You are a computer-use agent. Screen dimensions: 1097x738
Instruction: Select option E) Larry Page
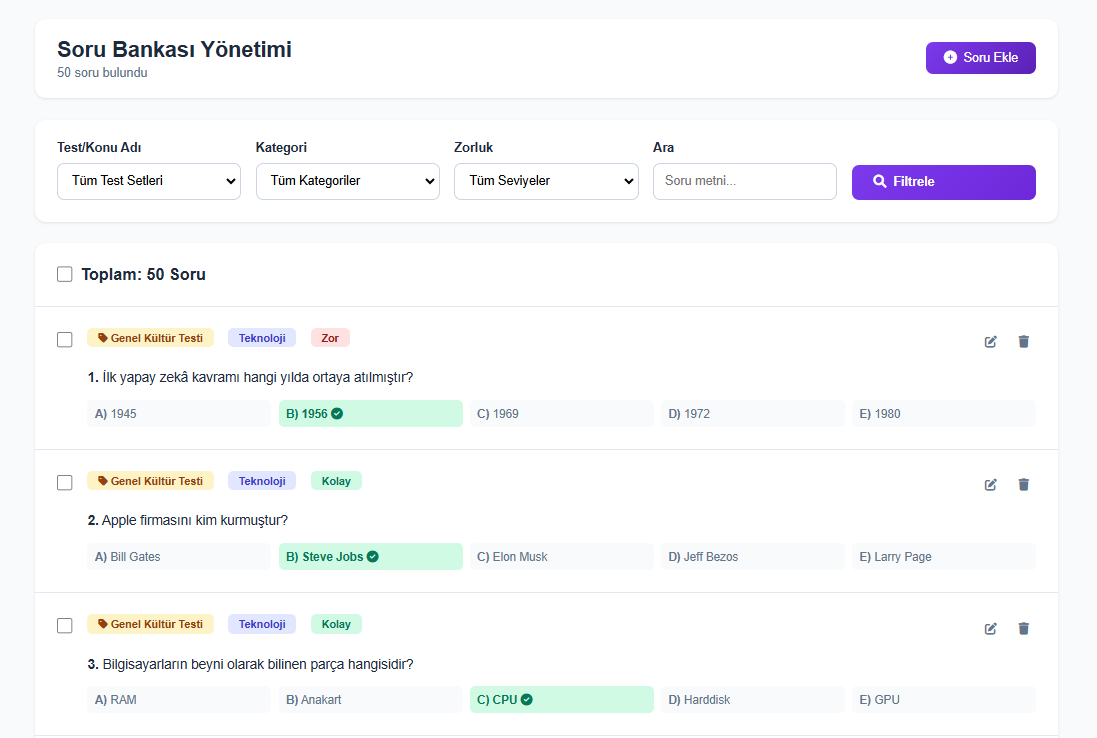coord(944,557)
